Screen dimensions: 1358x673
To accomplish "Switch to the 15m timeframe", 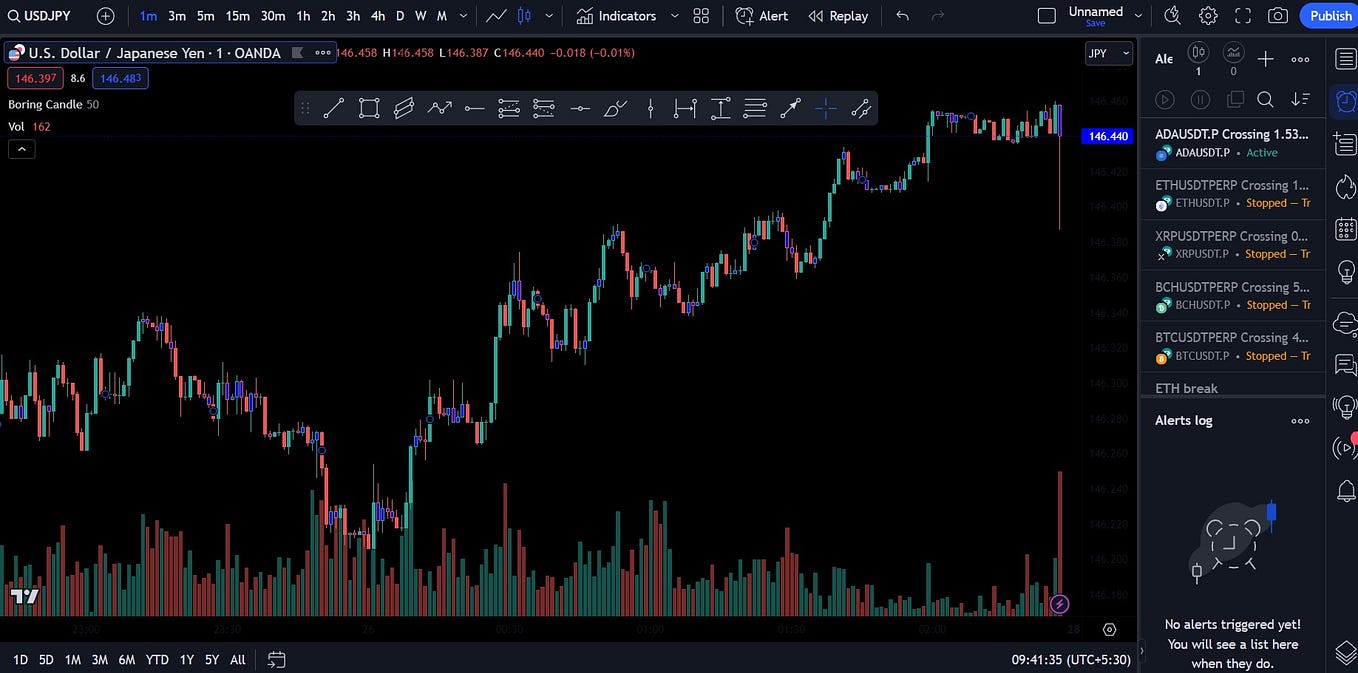I will coord(237,16).
